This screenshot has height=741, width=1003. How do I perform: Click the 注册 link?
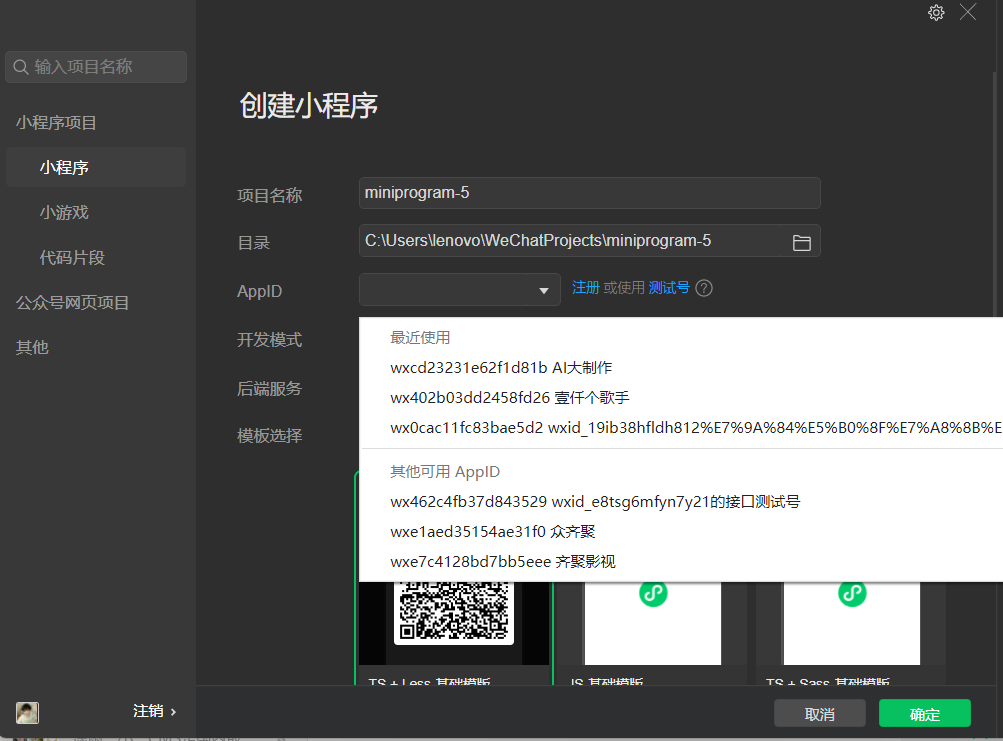[x=585, y=288]
